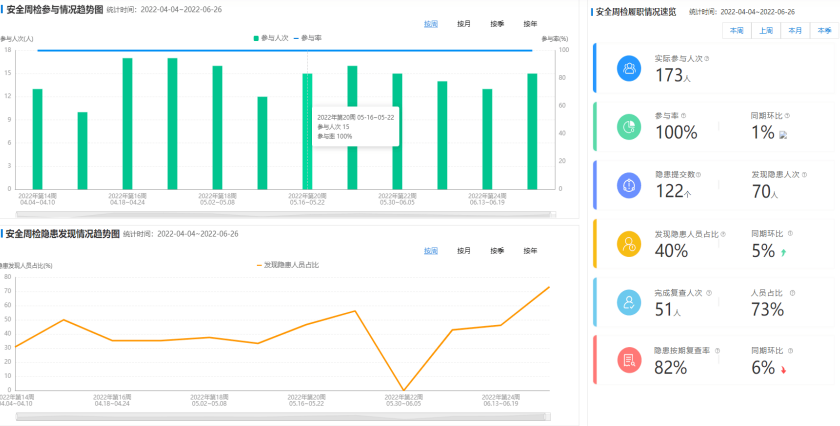Select 按季 in the participation trend chart
This screenshot has height=426, width=840.
pyautogui.click(x=497, y=24)
